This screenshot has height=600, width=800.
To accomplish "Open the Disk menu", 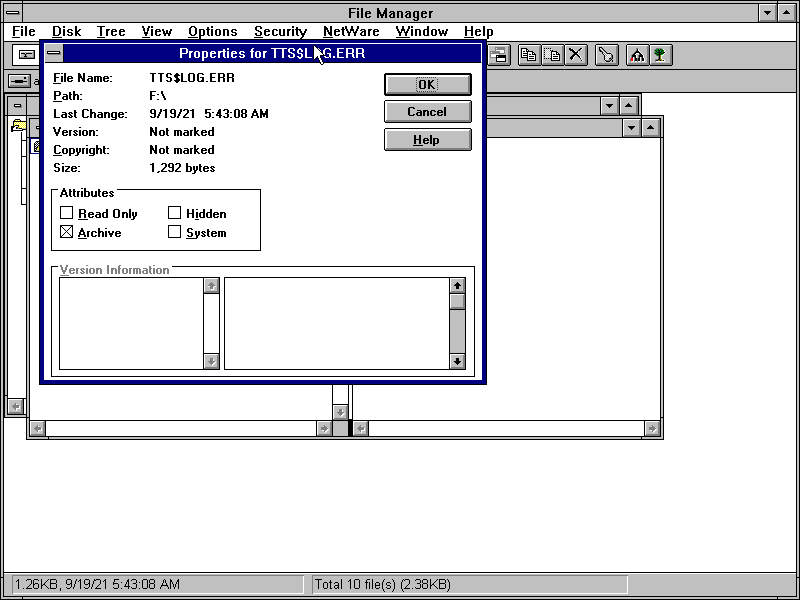I will click(66, 31).
